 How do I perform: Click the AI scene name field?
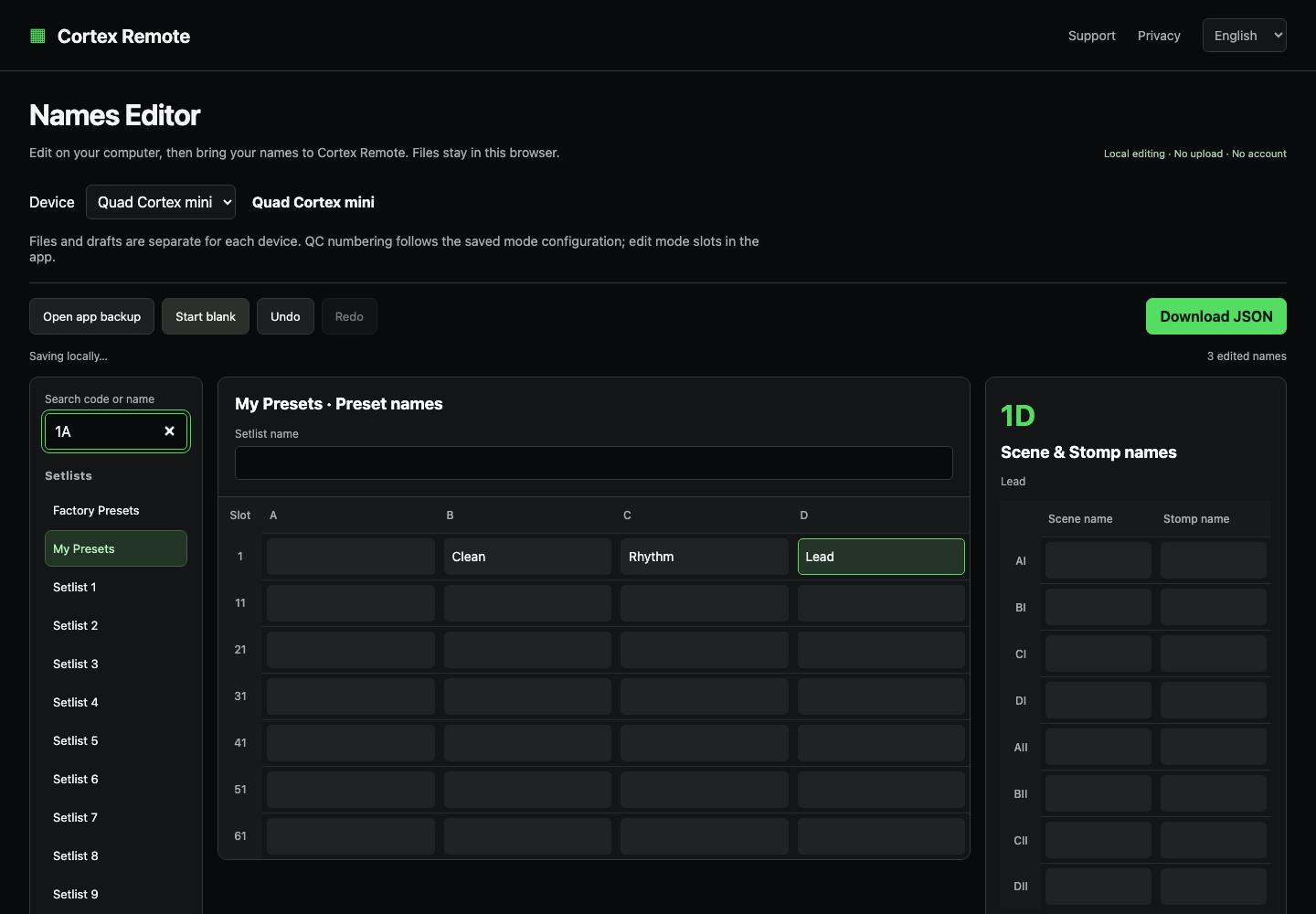[x=1098, y=560]
